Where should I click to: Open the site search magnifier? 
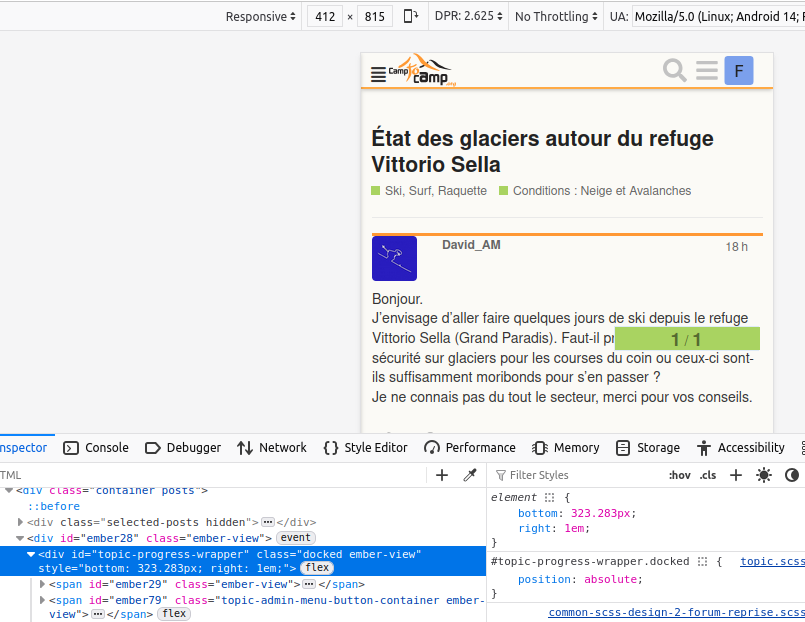pyautogui.click(x=675, y=70)
